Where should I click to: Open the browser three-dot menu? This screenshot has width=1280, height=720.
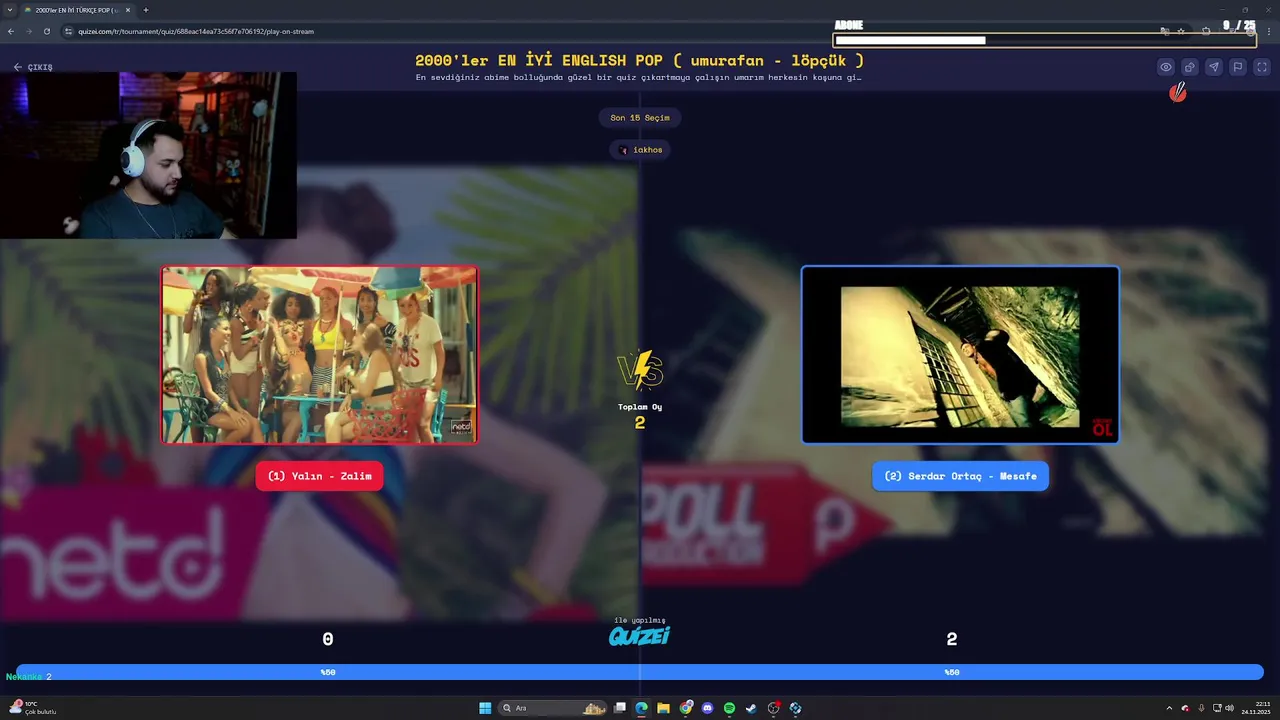point(1269,31)
